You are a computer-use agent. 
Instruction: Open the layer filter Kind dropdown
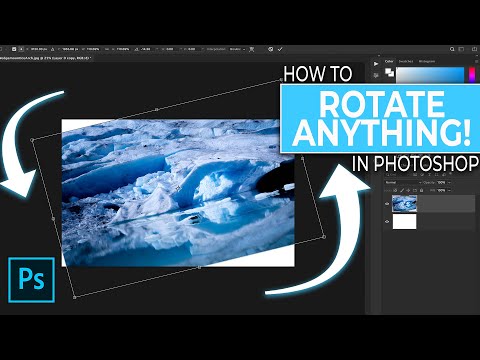(397, 175)
